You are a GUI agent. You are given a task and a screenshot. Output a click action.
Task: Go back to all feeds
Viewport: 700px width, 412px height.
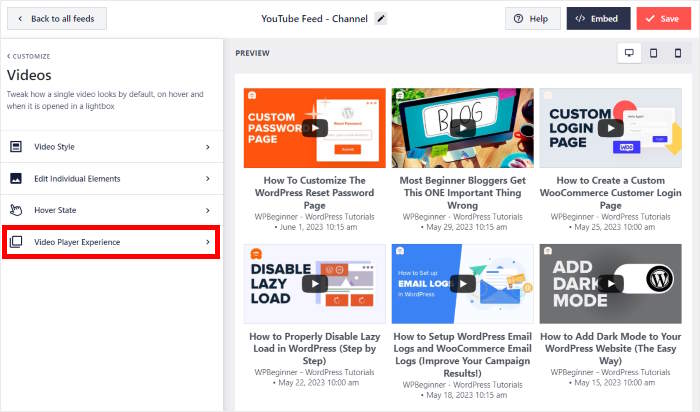(x=57, y=19)
